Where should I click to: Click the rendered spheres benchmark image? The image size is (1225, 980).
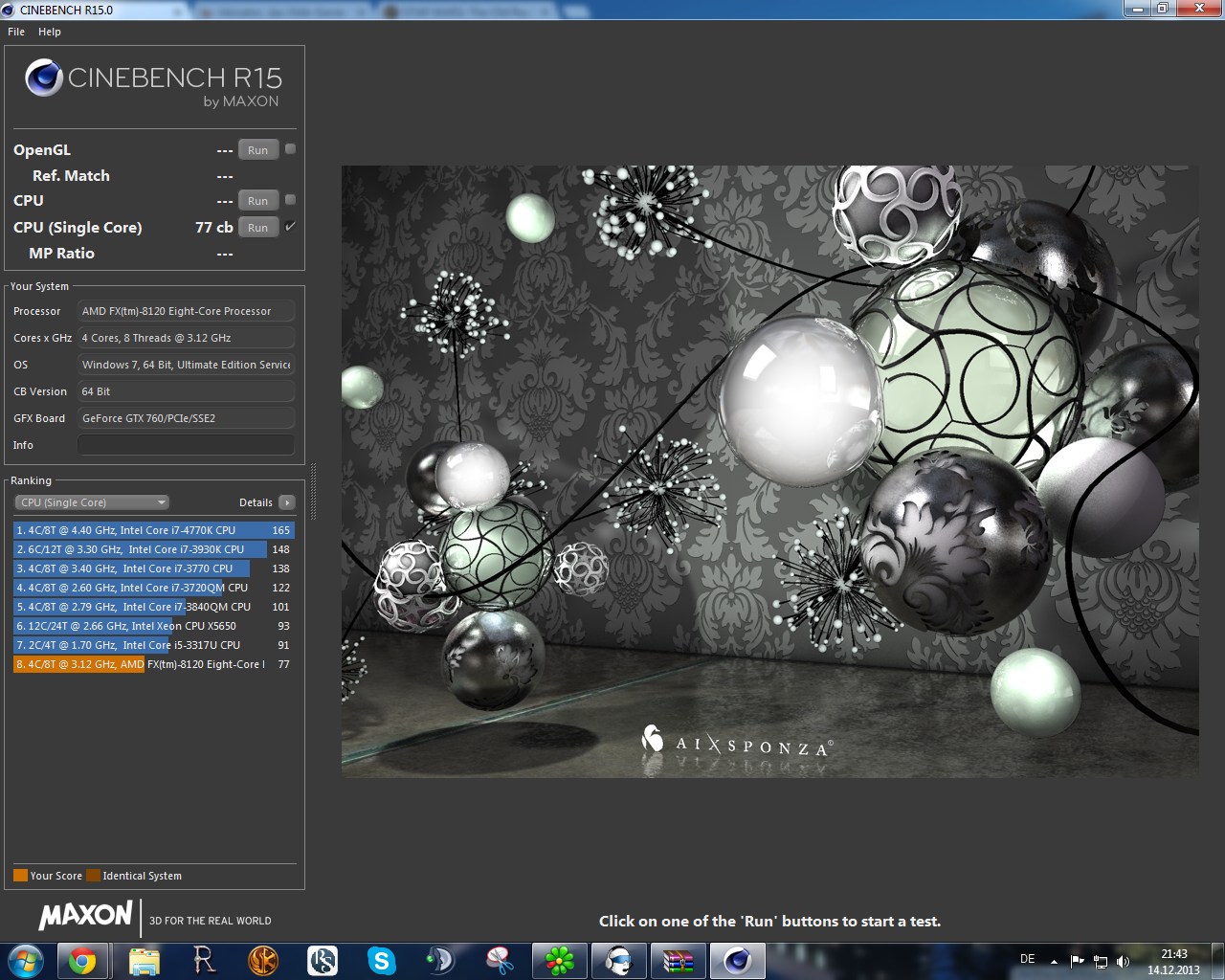coord(769,471)
